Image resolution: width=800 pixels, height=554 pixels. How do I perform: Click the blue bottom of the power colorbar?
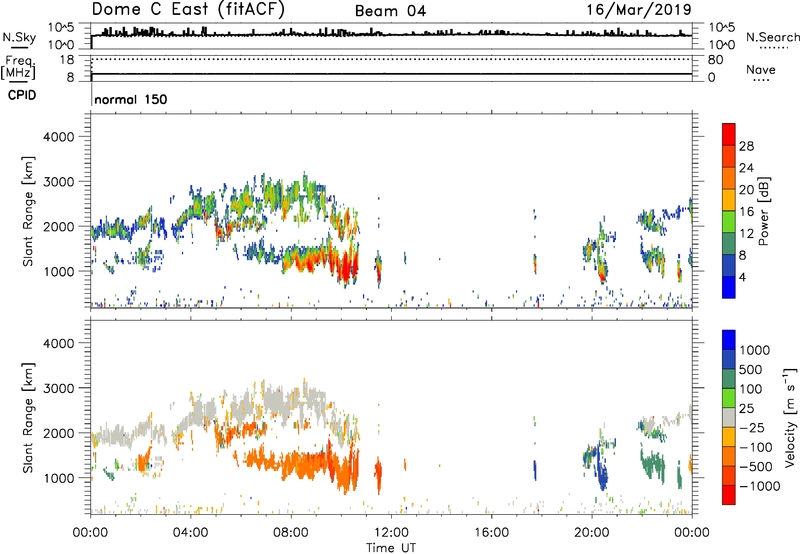(729, 287)
